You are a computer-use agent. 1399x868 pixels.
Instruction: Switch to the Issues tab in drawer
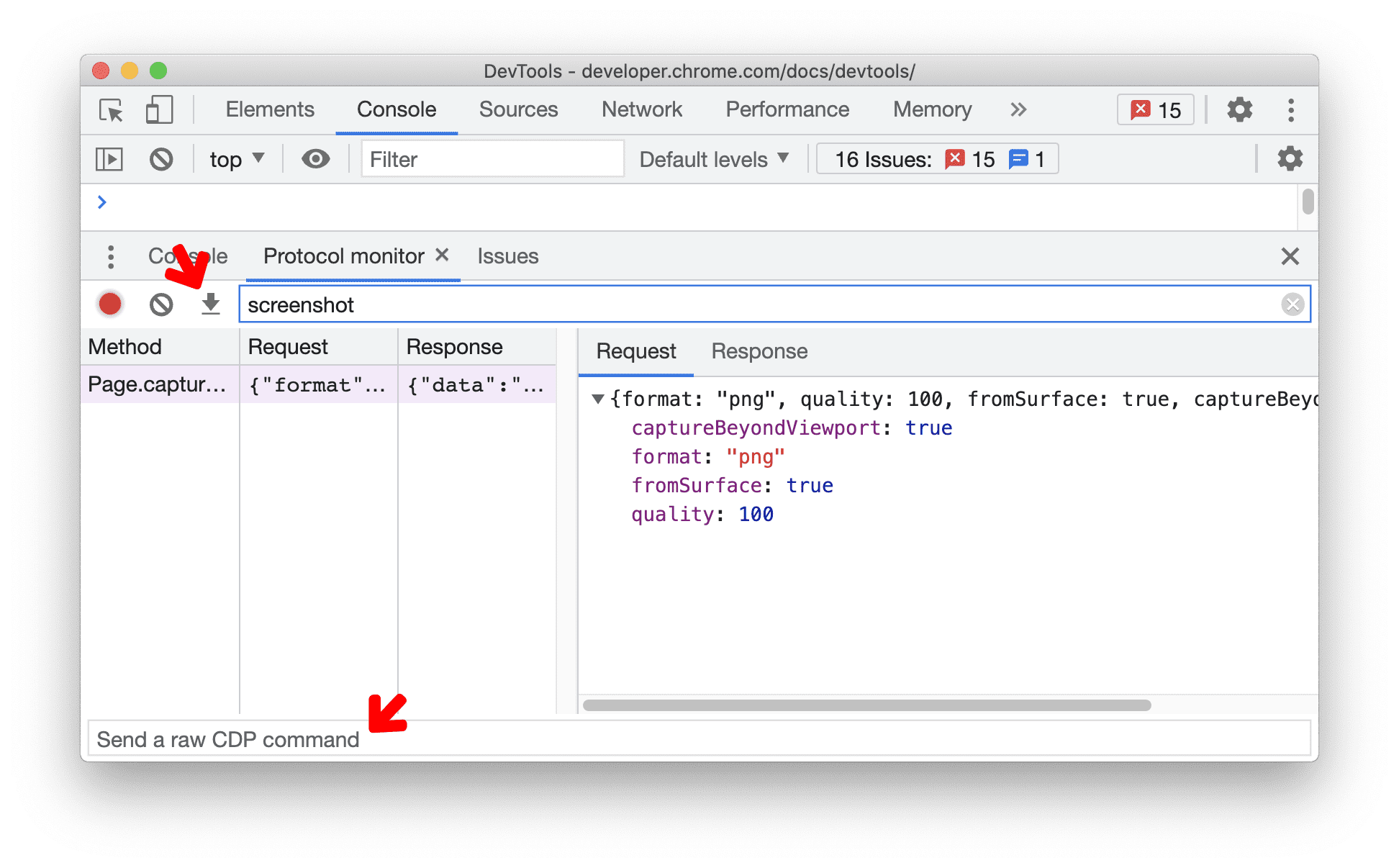tap(506, 255)
